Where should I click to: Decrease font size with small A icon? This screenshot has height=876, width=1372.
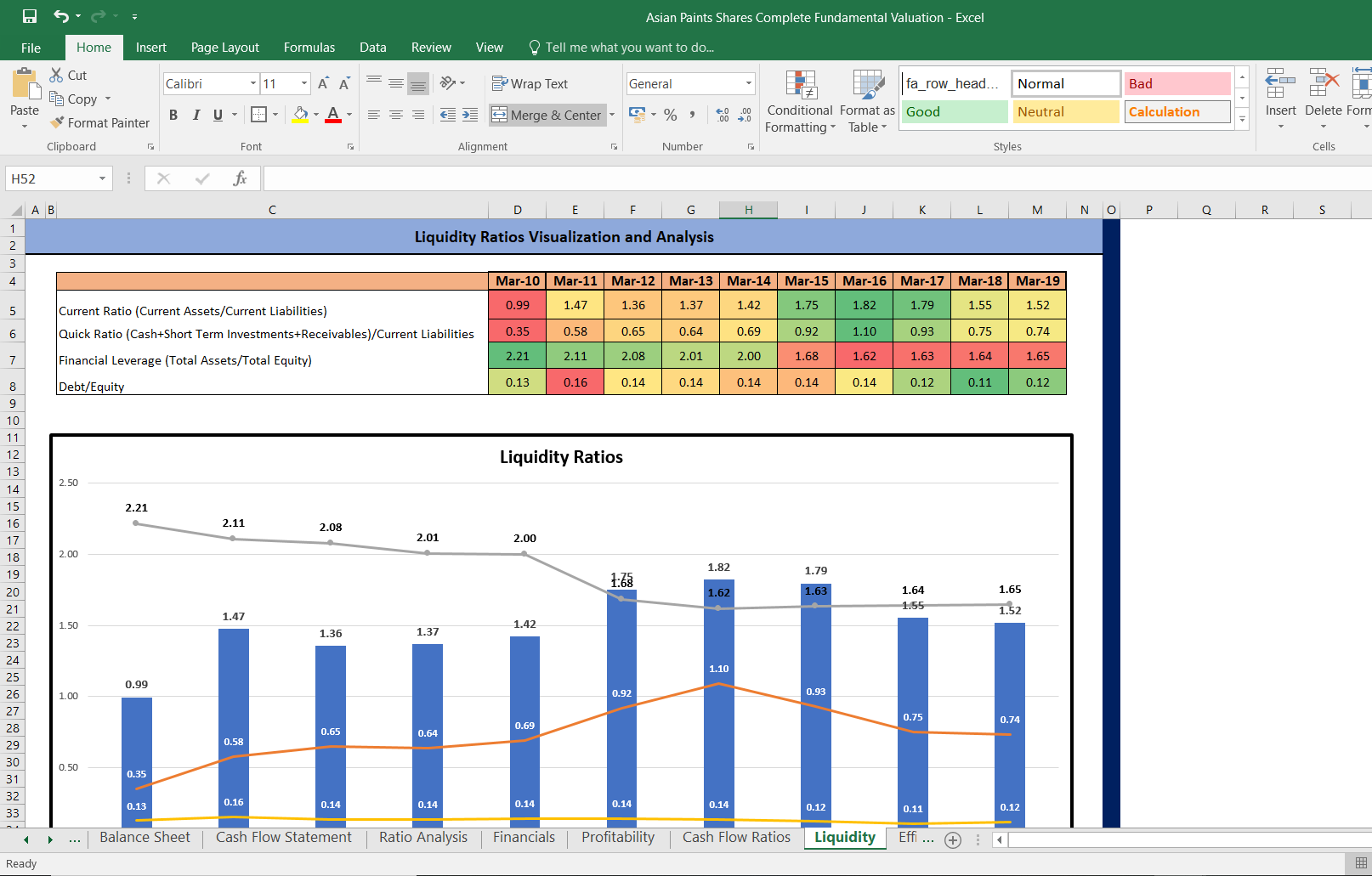tap(344, 83)
